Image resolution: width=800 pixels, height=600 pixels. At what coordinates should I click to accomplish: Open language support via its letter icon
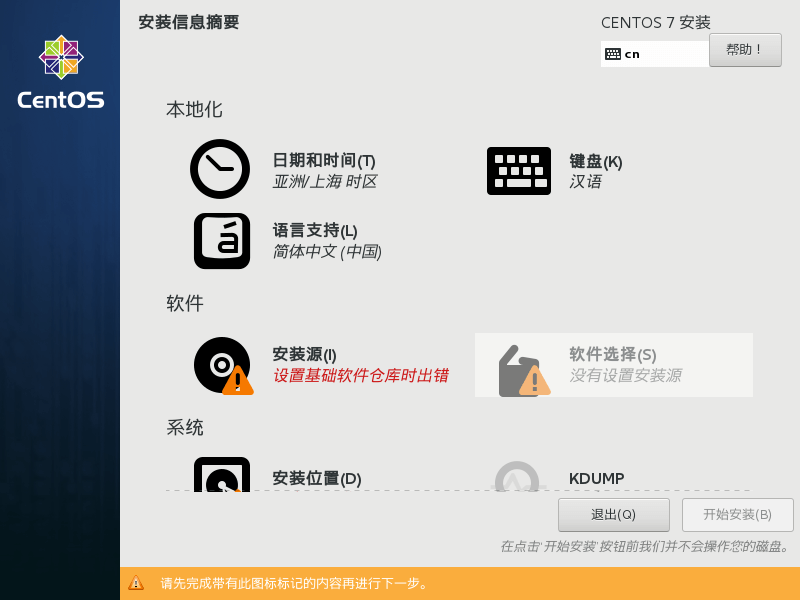221,241
